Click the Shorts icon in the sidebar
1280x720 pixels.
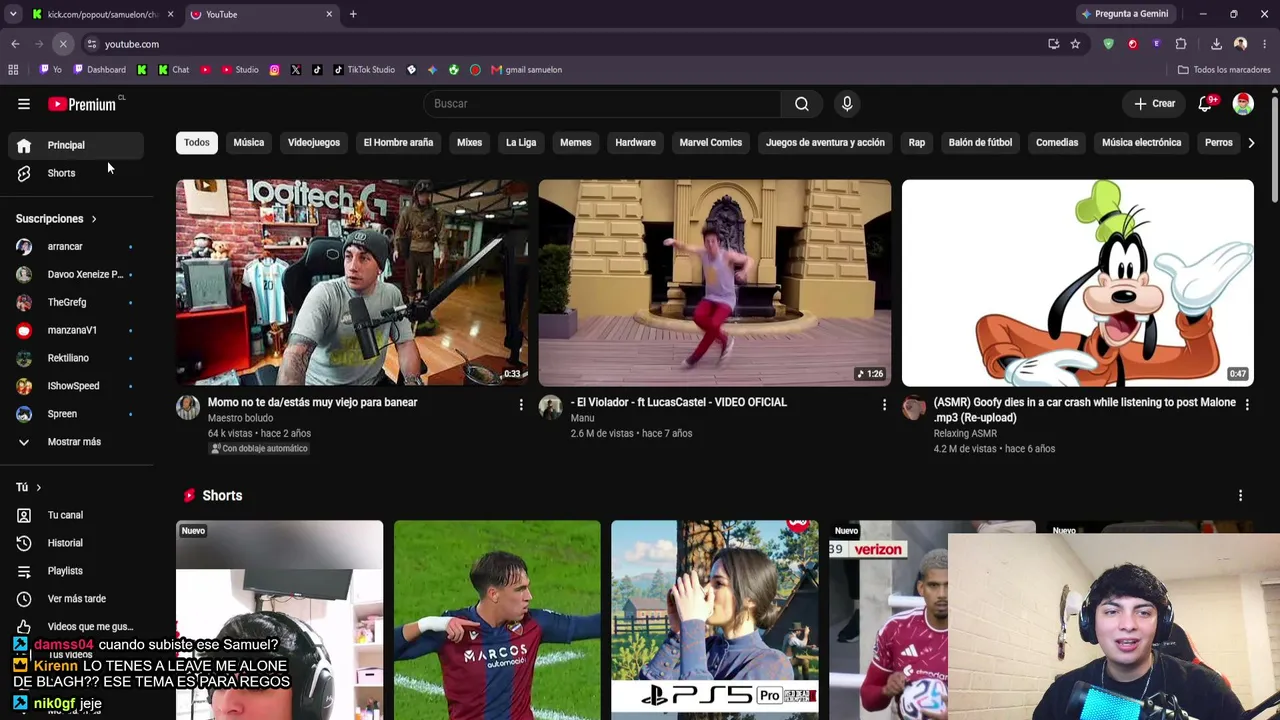[x=24, y=173]
